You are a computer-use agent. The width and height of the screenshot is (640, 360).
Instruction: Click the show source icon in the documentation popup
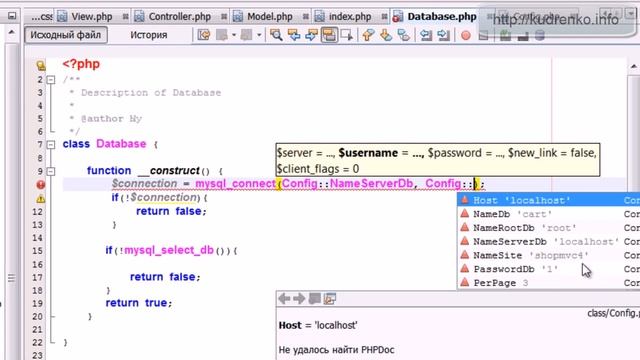(x=330, y=299)
